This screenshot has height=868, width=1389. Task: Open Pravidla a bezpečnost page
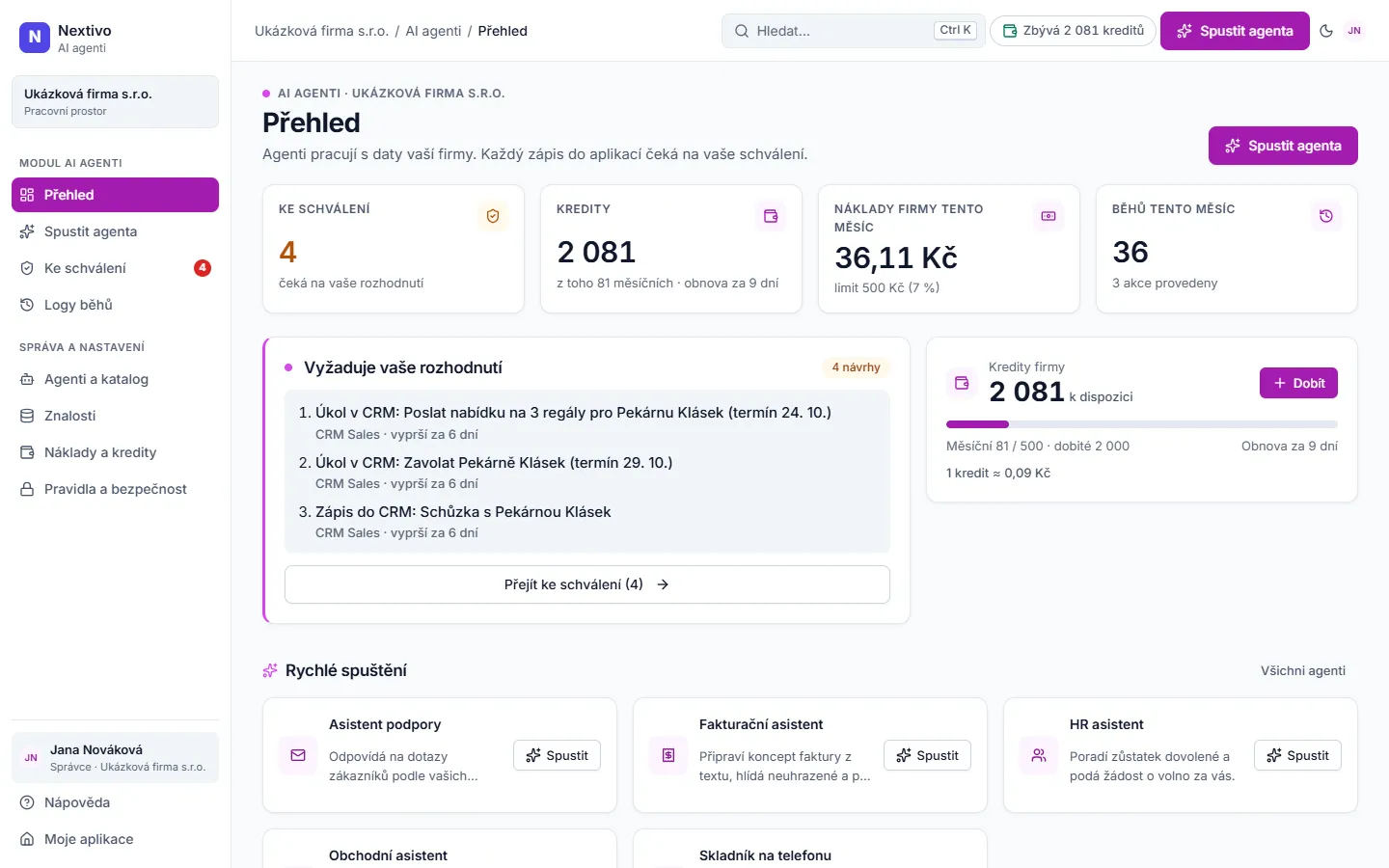tap(115, 489)
